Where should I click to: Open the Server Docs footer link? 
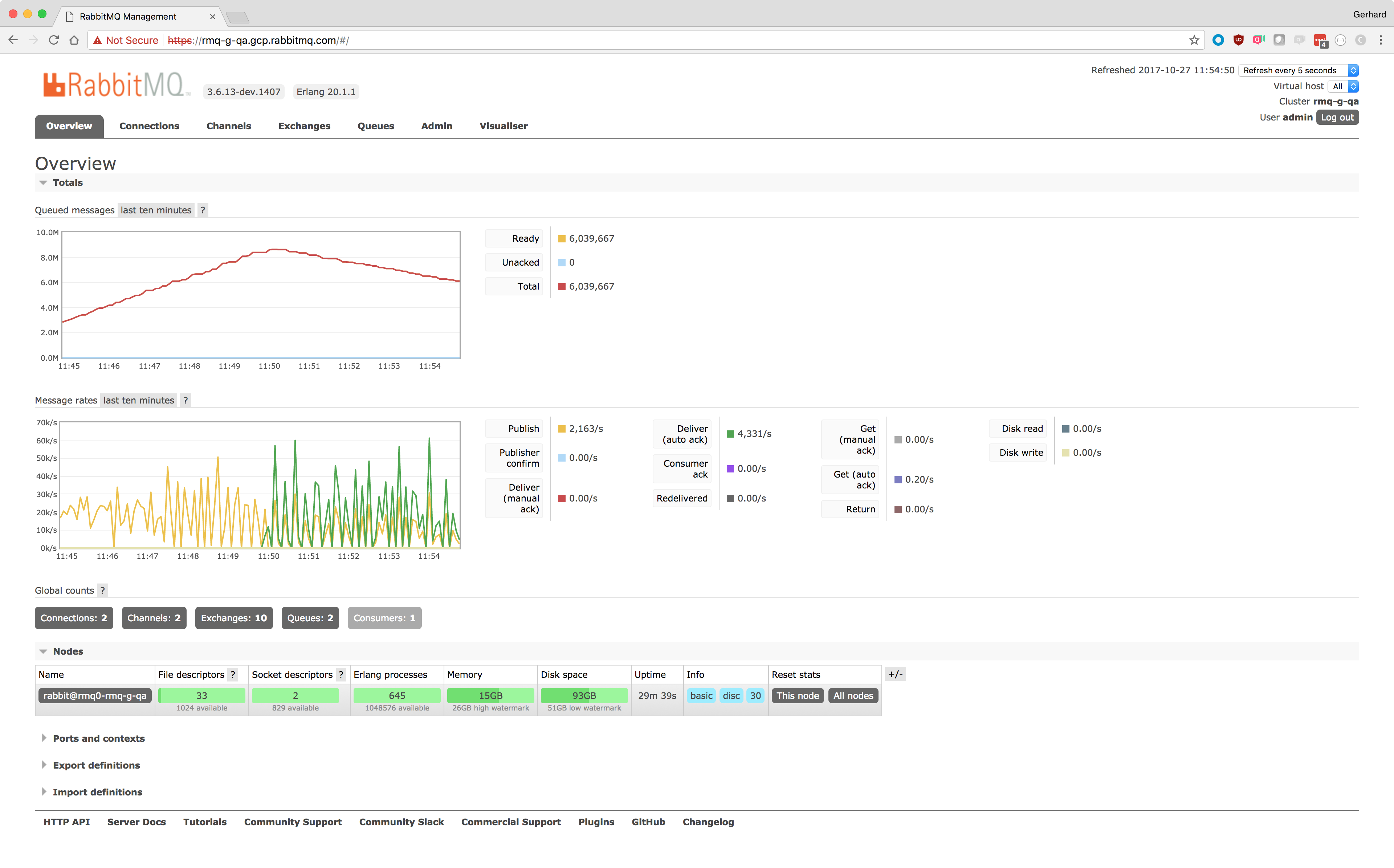click(136, 822)
